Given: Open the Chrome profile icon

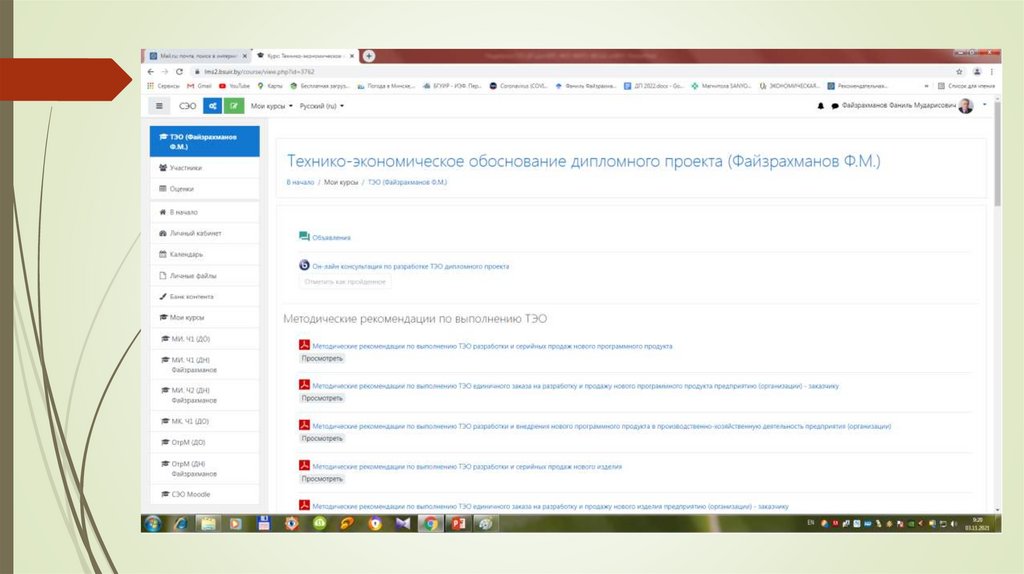Looking at the screenshot, I should pyautogui.click(x=977, y=72).
